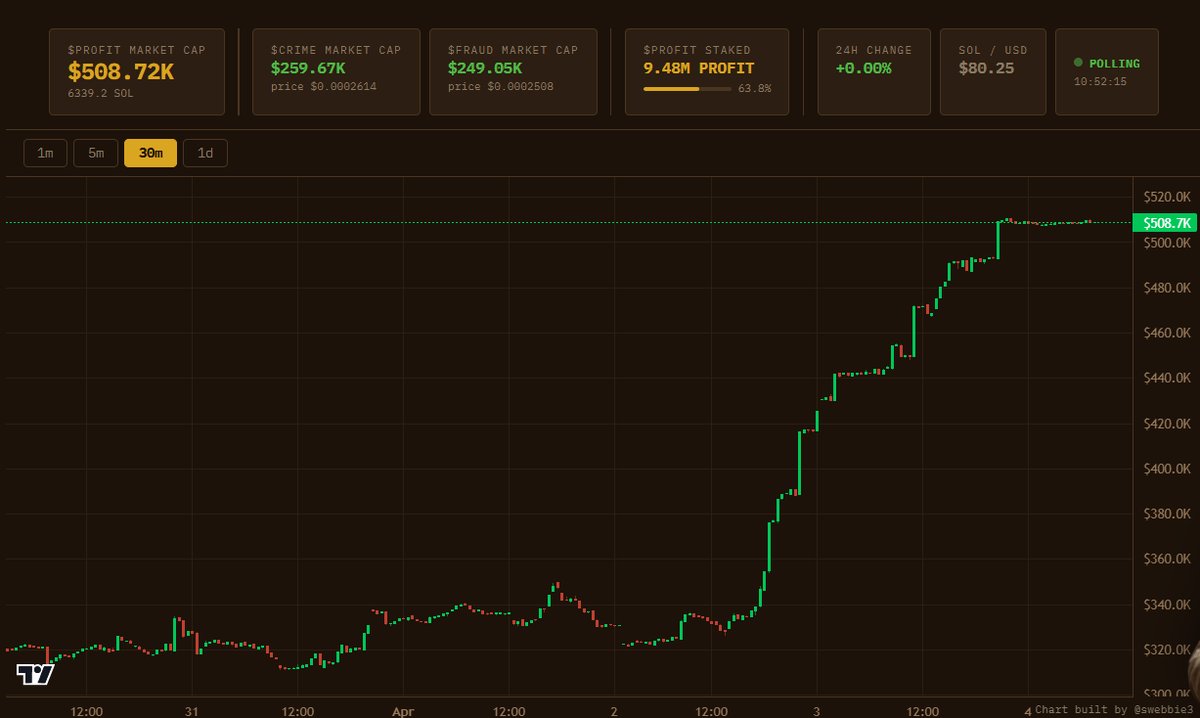Viewport: 1200px width, 718px height.
Task: Click the $249.05K FRAUD value
Action: [x=485, y=69]
